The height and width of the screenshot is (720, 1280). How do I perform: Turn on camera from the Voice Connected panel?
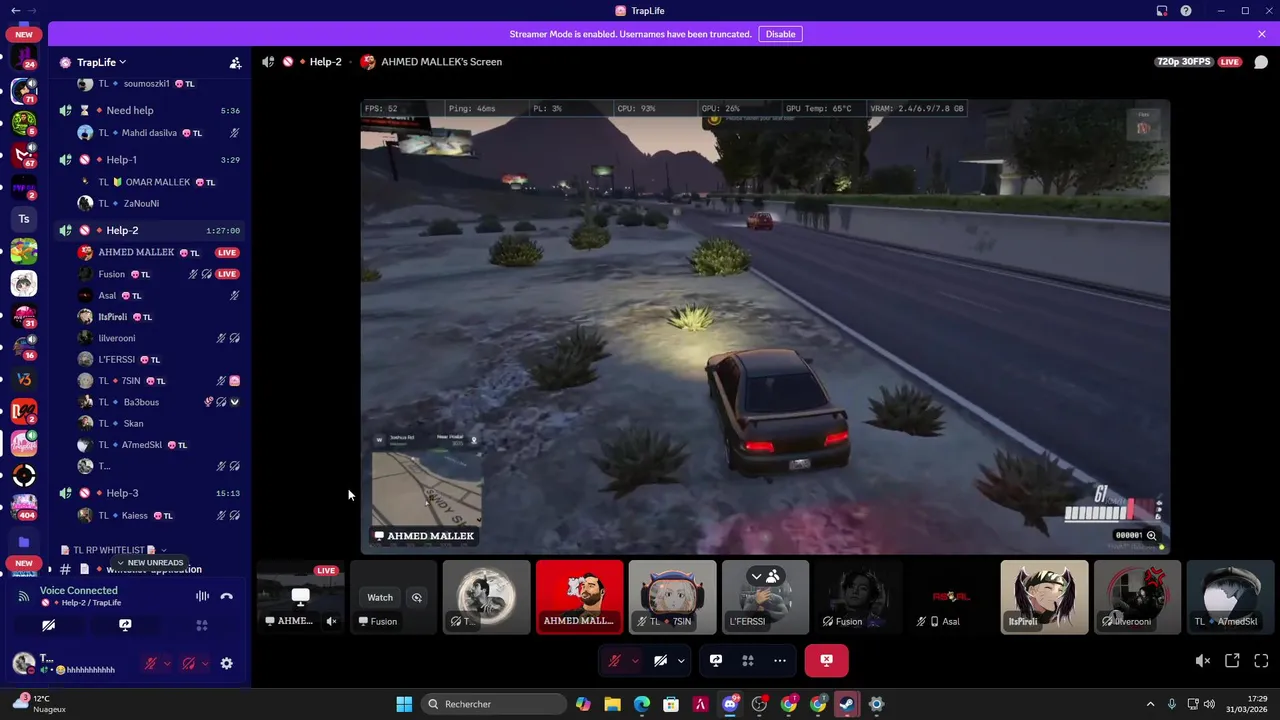(48, 625)
